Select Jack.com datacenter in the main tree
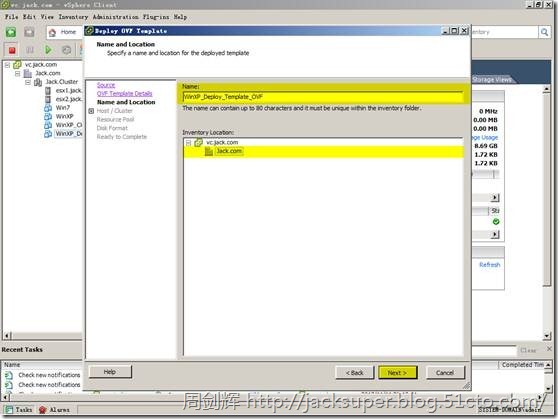558x419 pixels. (x=48, y=73)
